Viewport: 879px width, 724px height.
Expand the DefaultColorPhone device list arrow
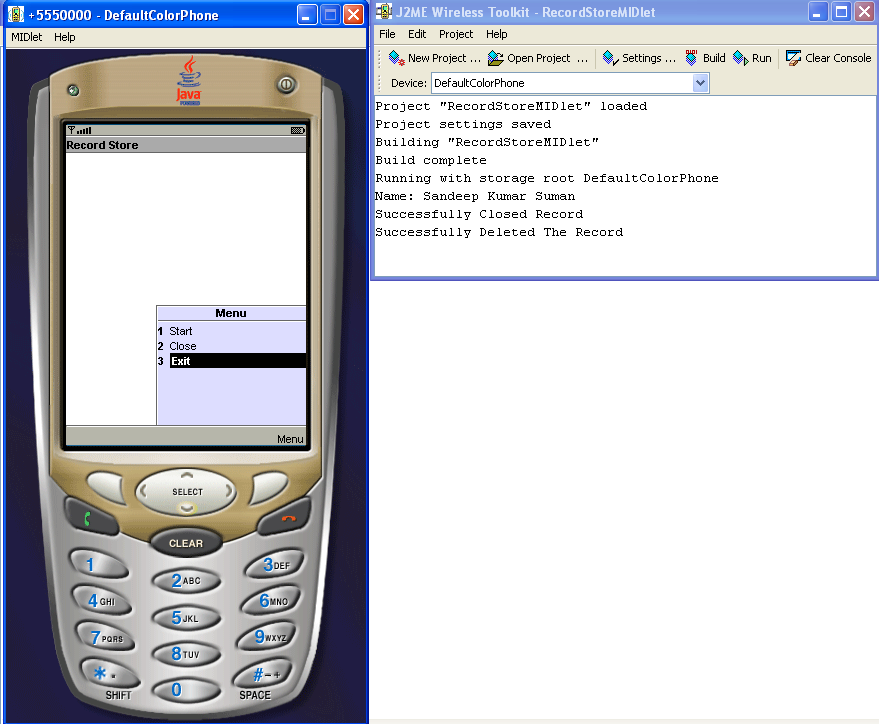click(x=700, y=83)
